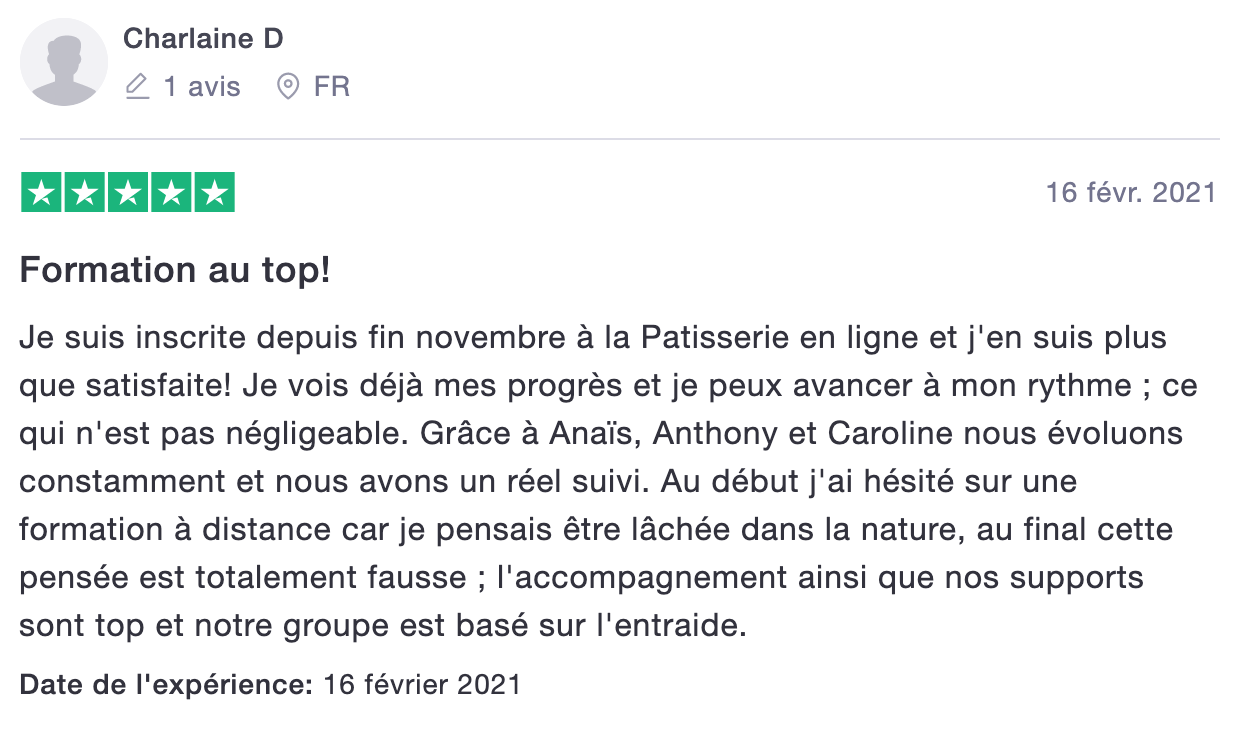This screenshot has height=730, width=1244.
Task: Click the second green rating star
Action: [84, 192]
